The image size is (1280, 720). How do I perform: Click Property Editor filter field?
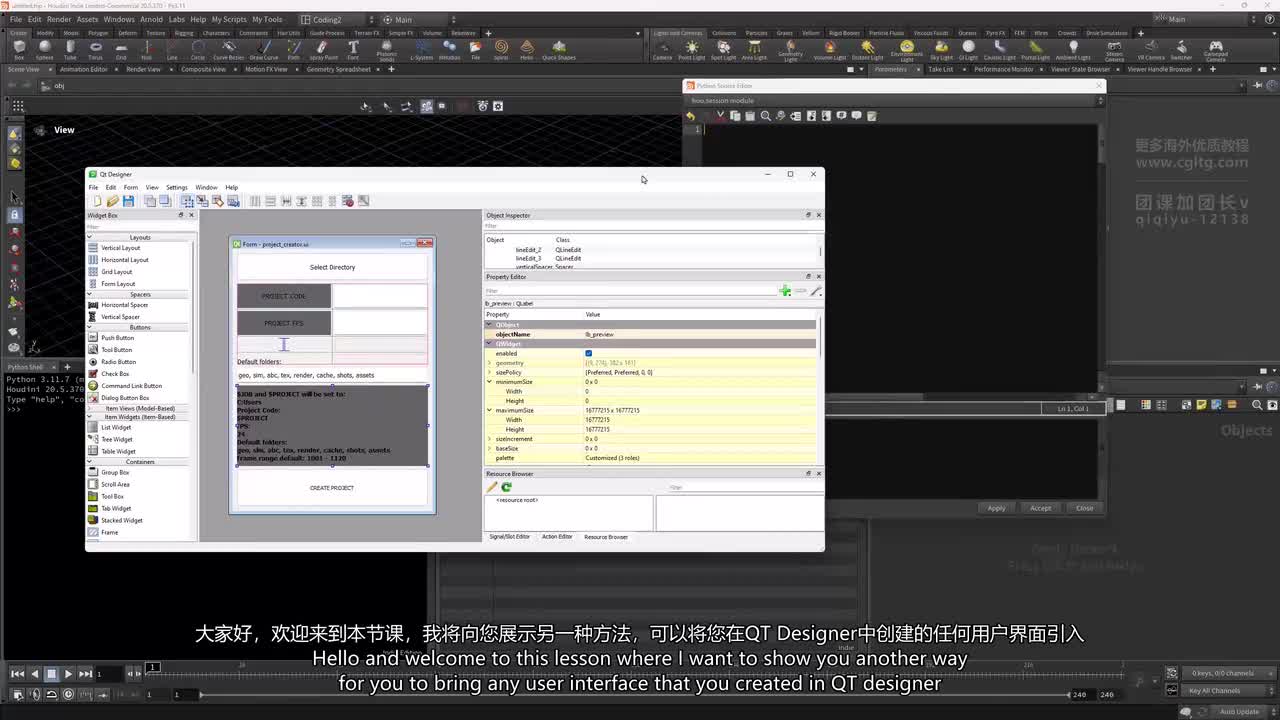point(630,291)
